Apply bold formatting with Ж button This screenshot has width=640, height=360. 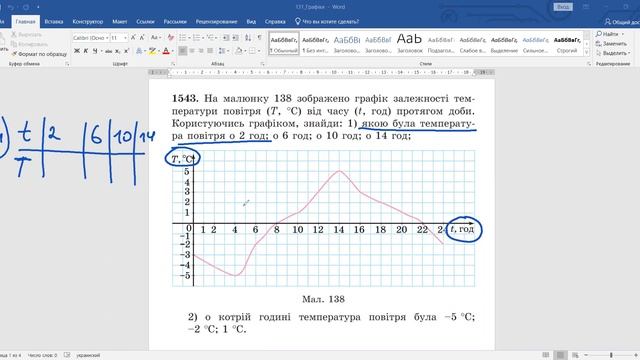pos(76,51)
